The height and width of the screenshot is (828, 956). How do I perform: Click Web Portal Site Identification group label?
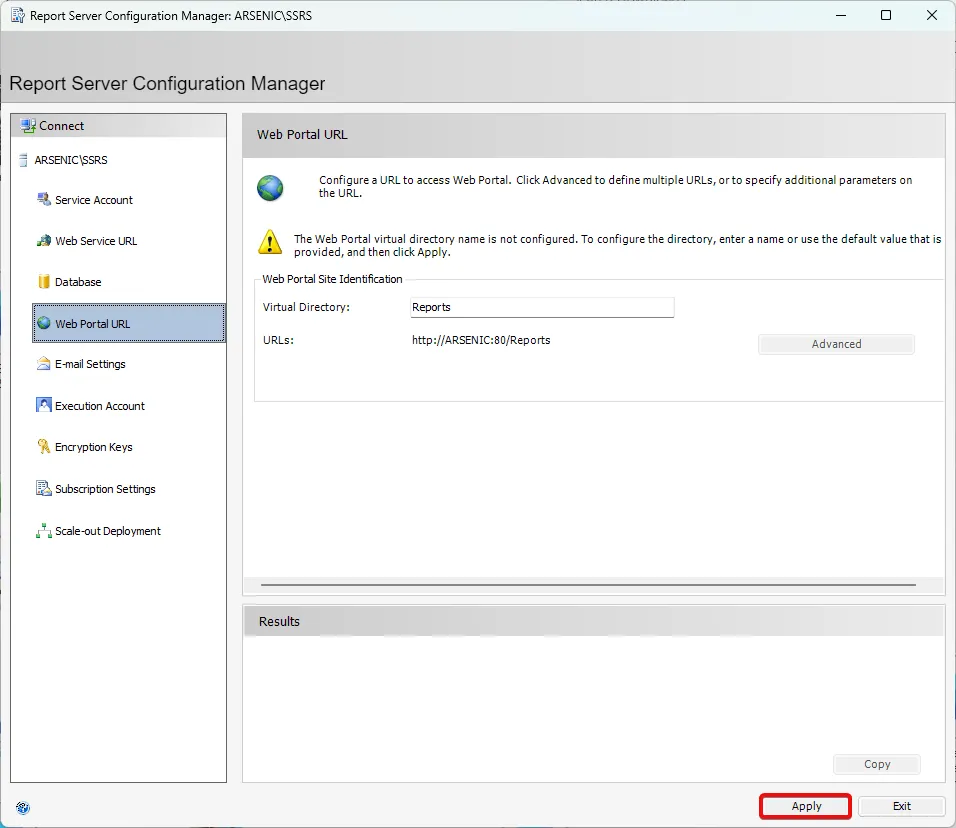pos(332,279)
